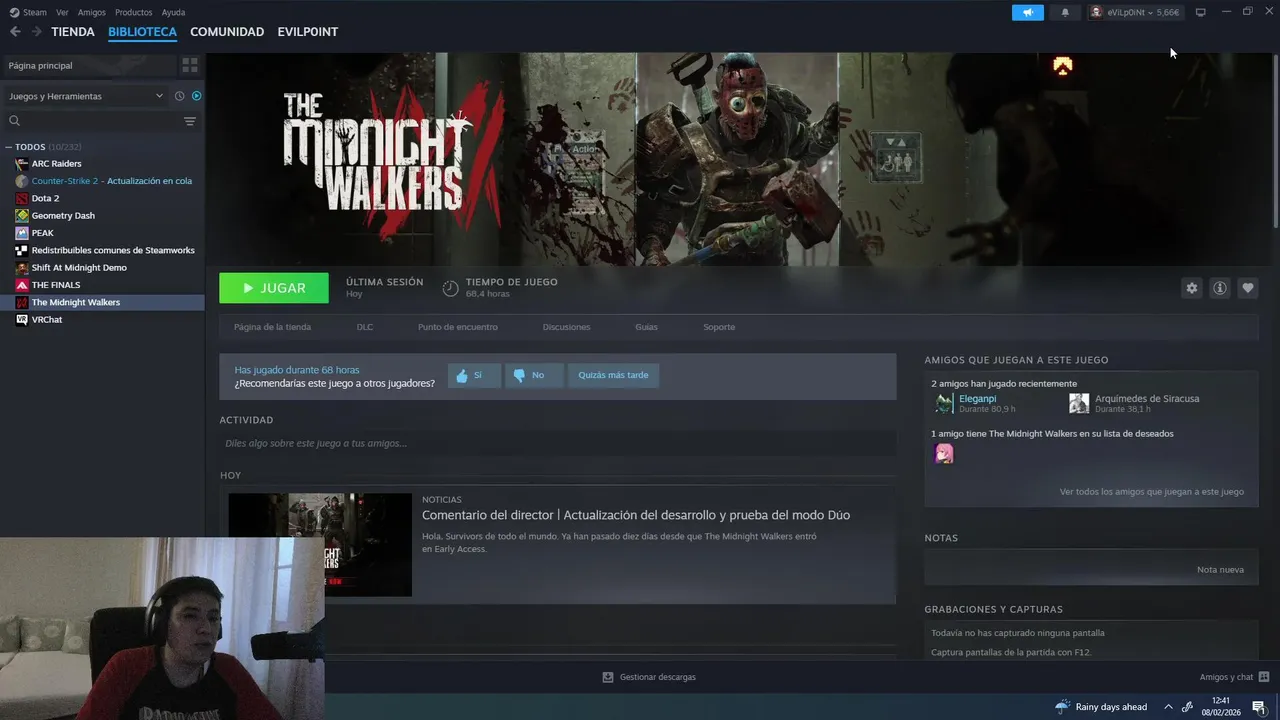Open the notifications bell
1280x720 pixels.
(1065, 12)
